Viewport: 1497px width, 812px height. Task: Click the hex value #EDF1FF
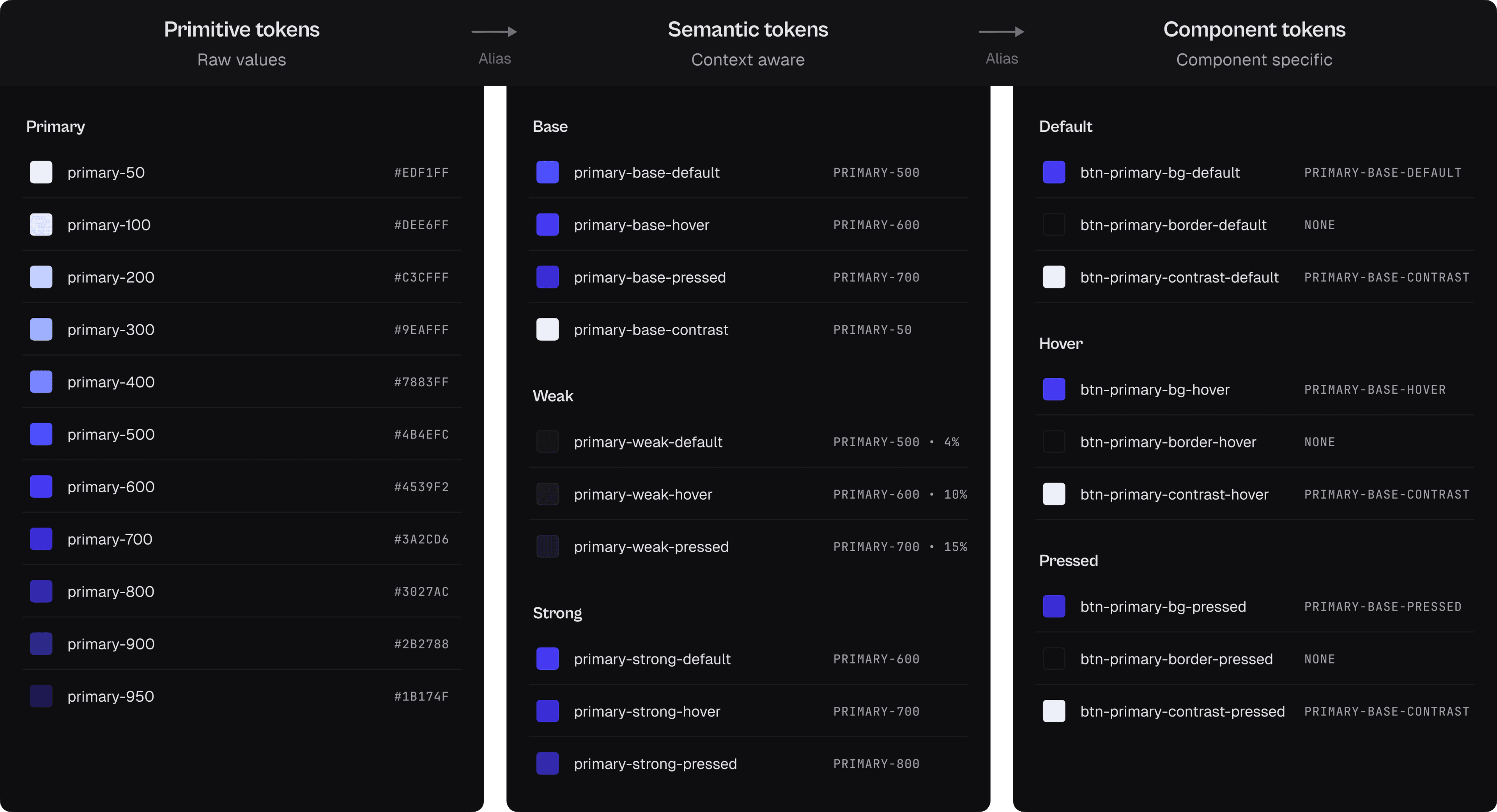coord(421,173)
